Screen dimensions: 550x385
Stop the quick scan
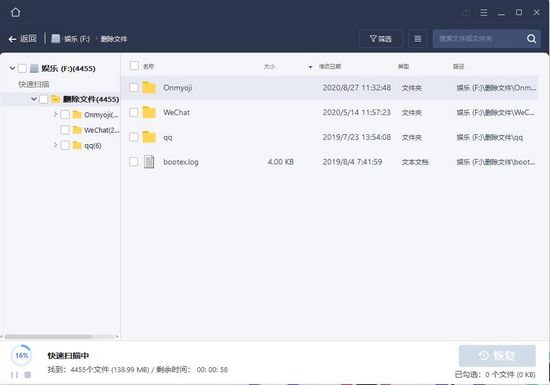[x=28, y=375]
